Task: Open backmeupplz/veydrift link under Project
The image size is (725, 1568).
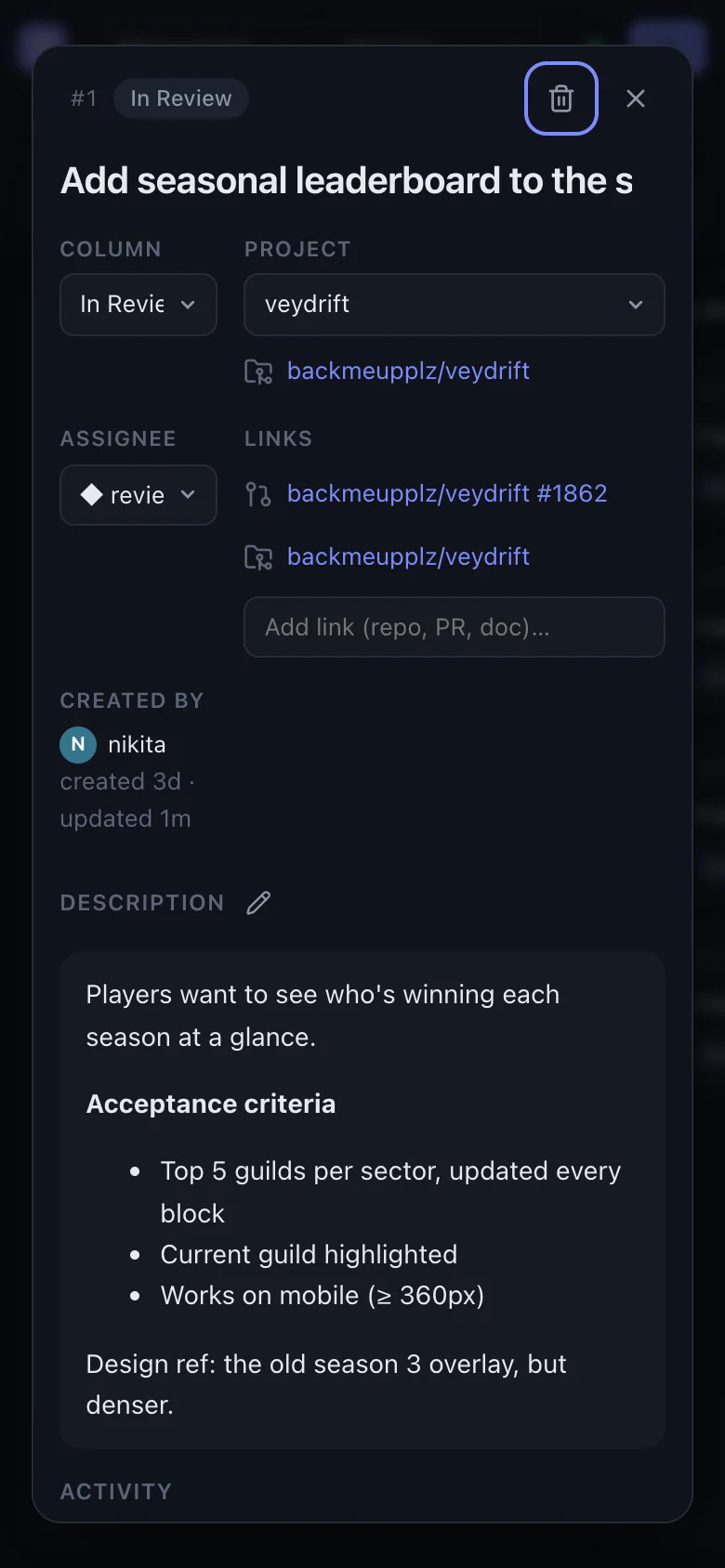Action: (408, 371)
